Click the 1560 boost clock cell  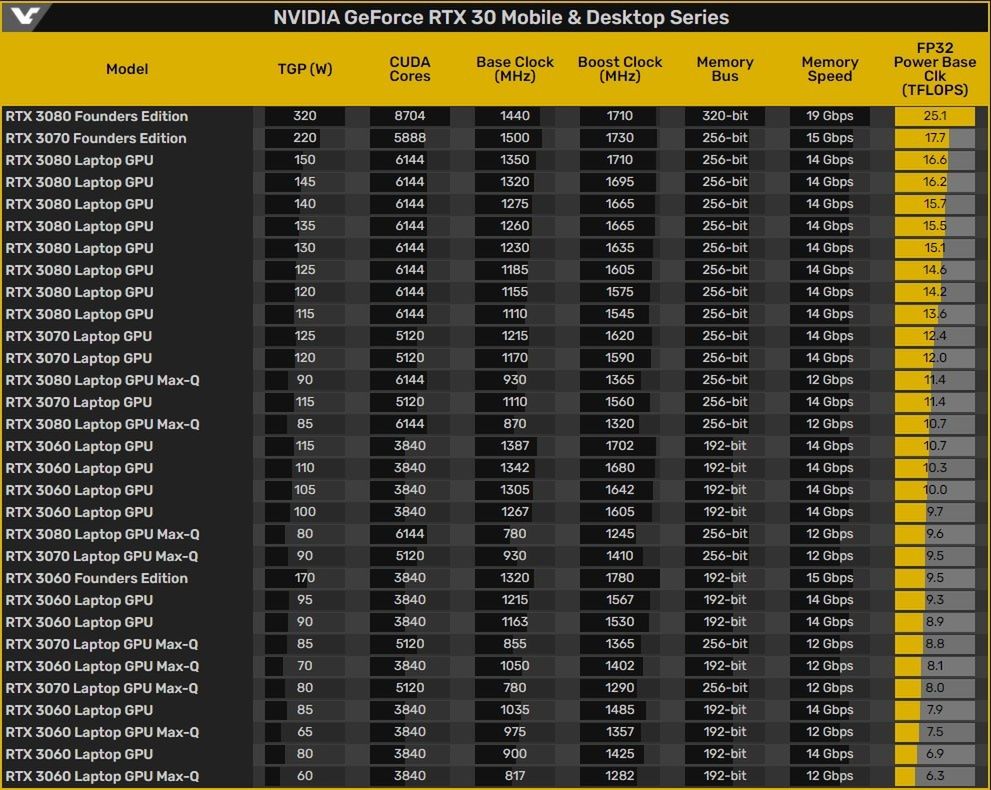pos(619,402)
